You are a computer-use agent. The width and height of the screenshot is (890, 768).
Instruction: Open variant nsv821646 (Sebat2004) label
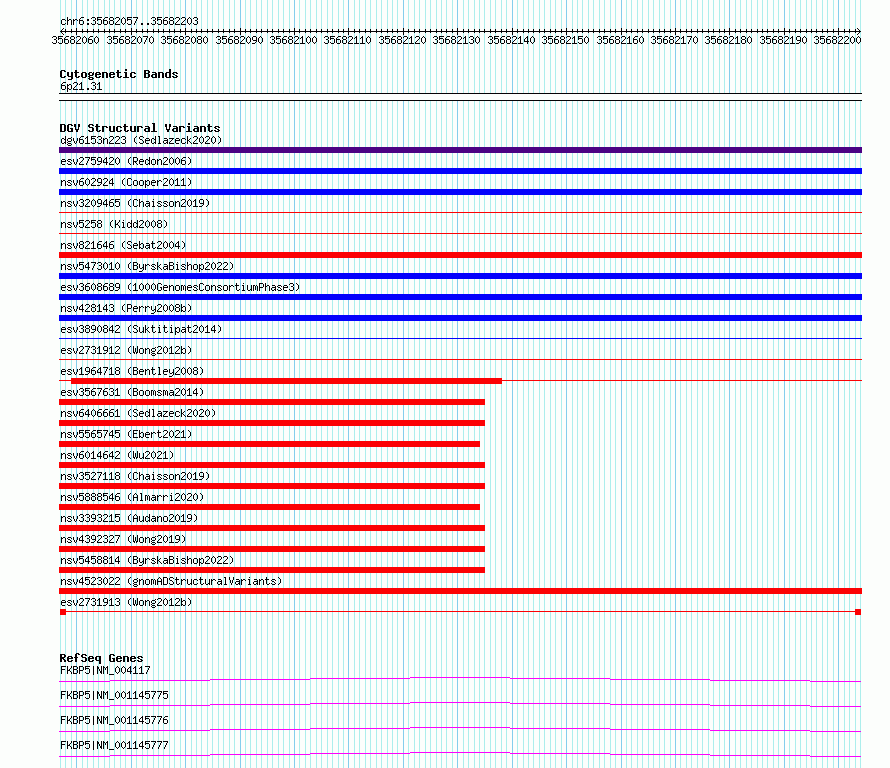tap(123, 245)
